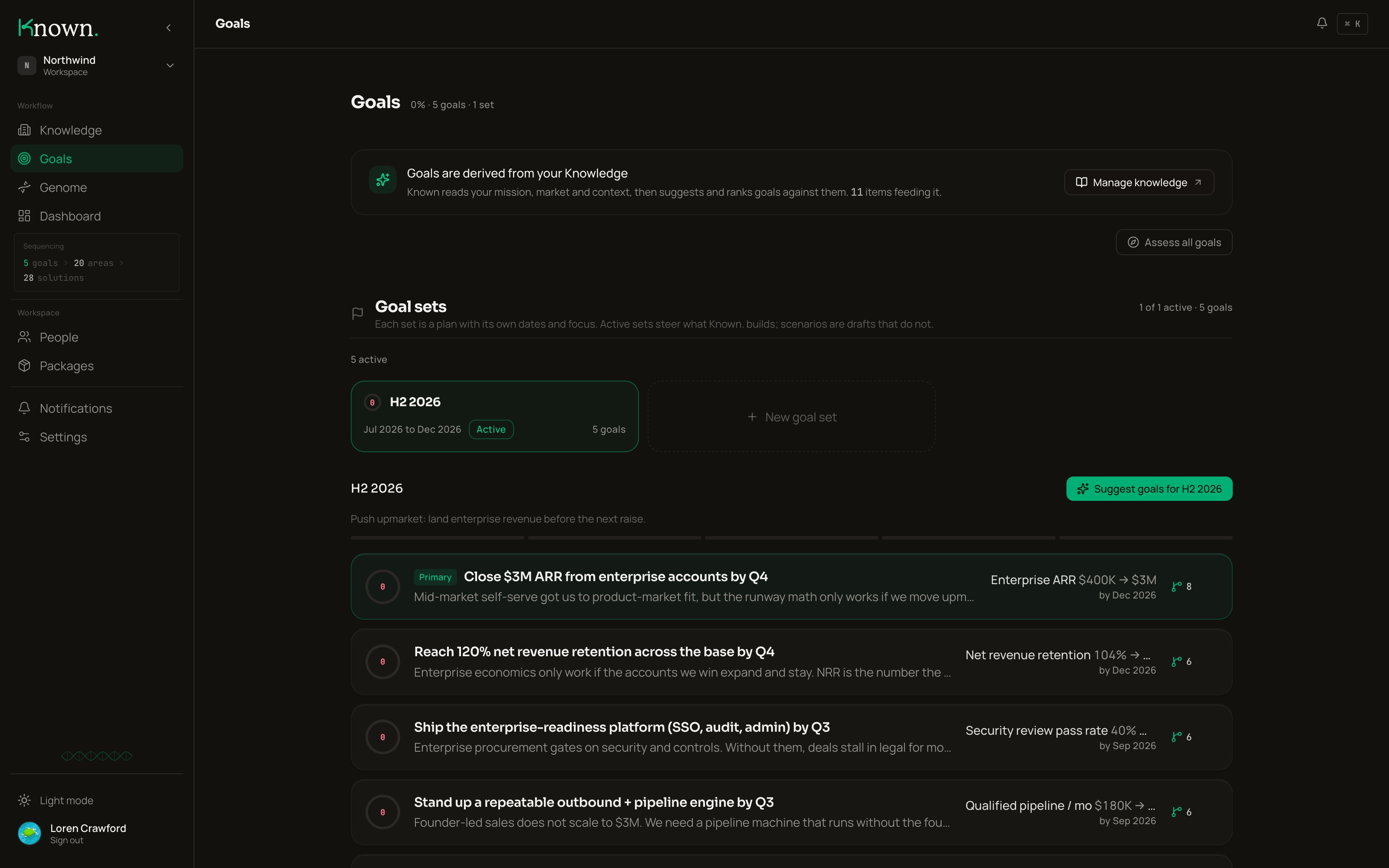Open Knowledge in the sidebar
1389x868 pixels.
pos(96,130)
